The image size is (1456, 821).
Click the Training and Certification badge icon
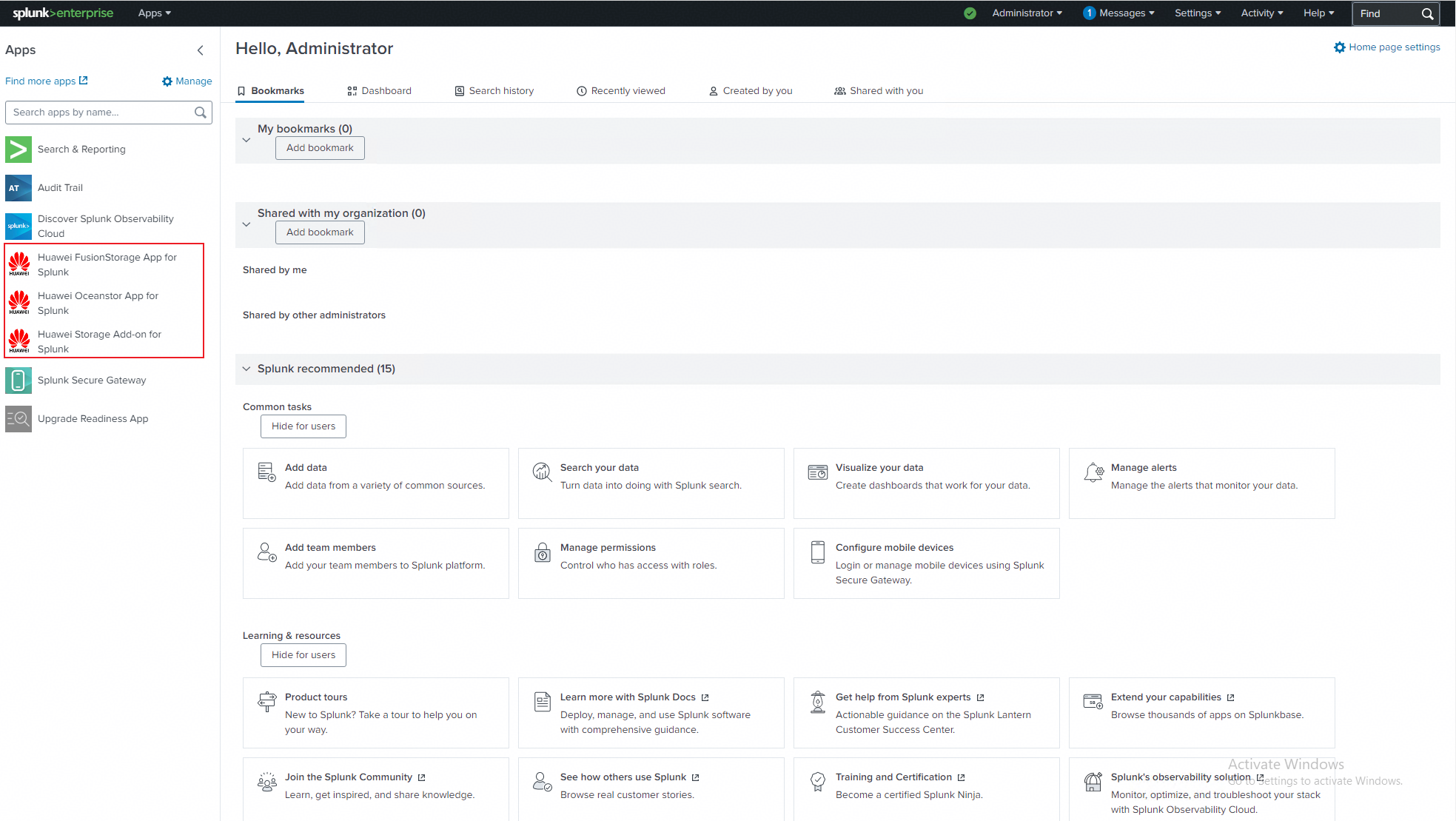pyautogui.click(x=817, y=782)
